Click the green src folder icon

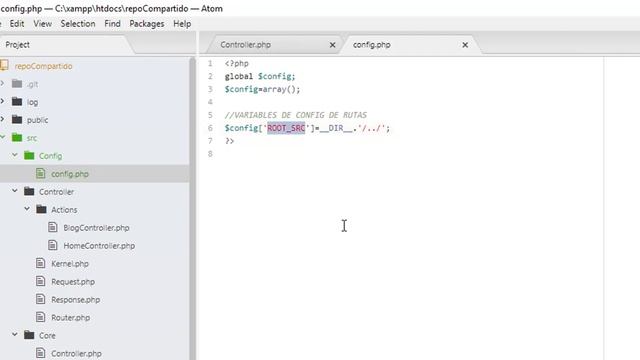tap(17, 138)
